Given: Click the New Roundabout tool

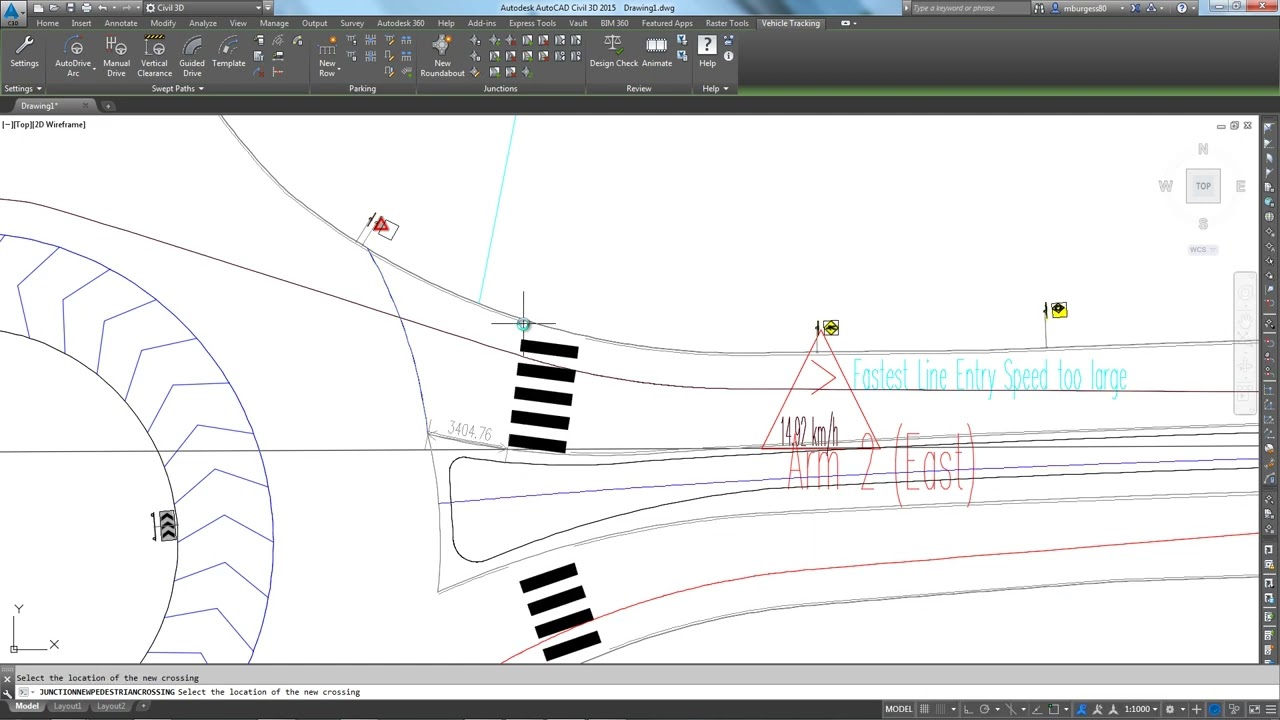Looking at the screenshot, I should pyautogui.click(x=442, y=56).
